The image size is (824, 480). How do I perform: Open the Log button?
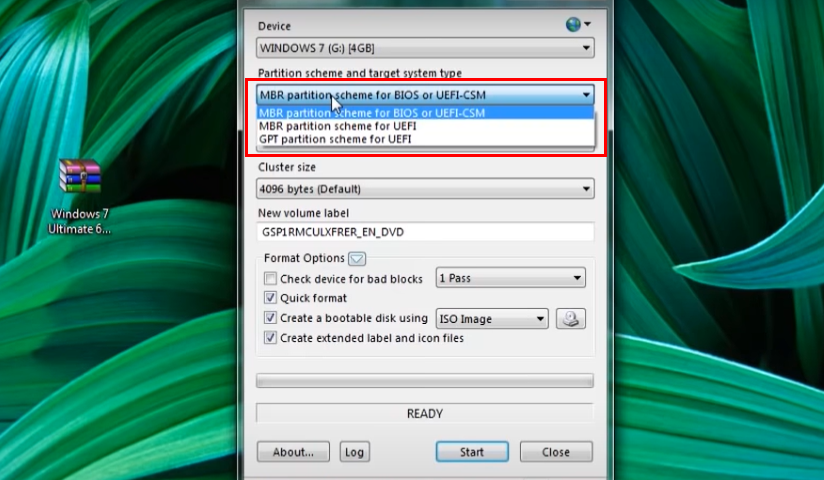[x=355, y=452]
